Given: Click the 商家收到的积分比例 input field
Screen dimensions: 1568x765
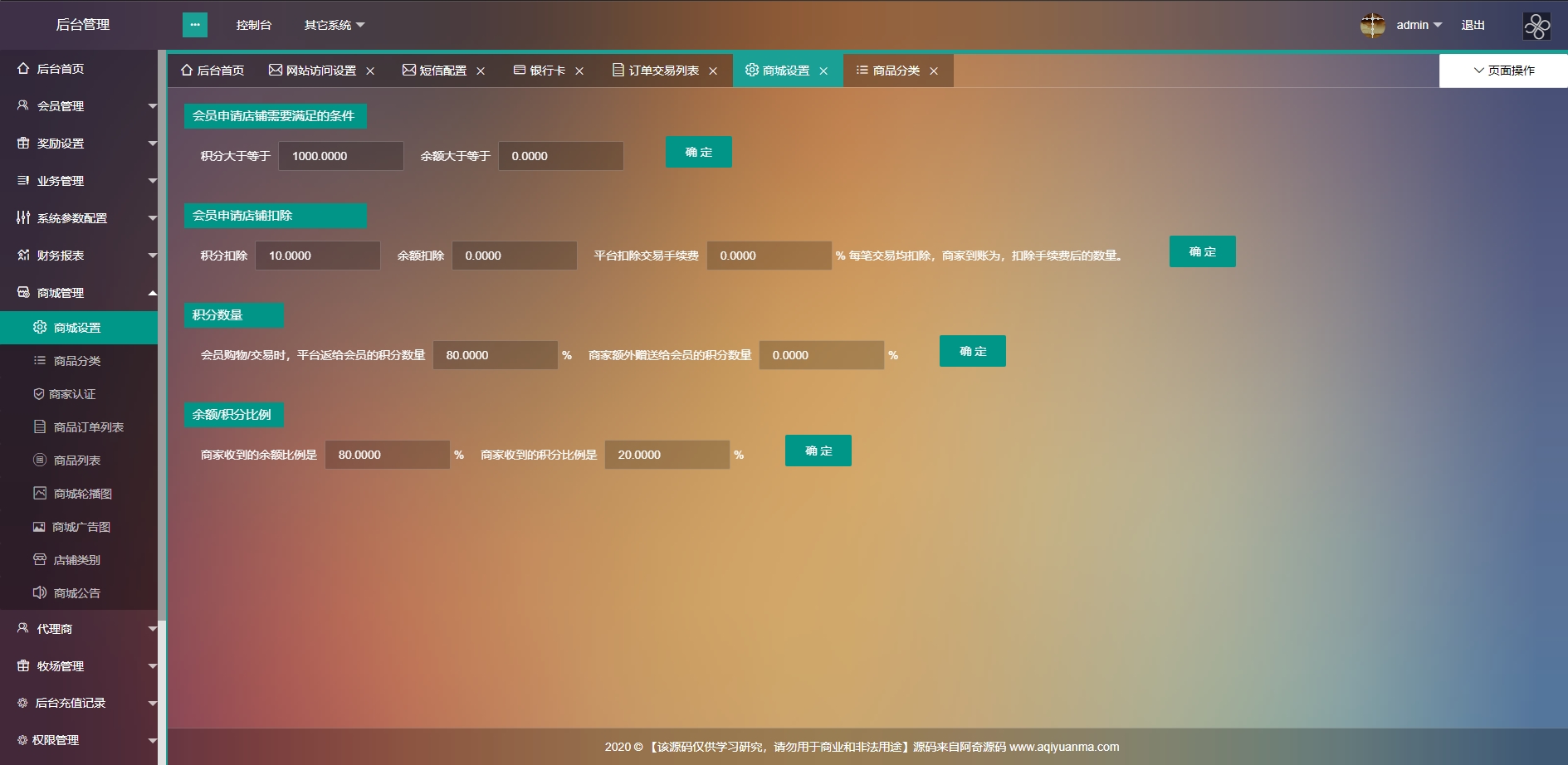Looking at the screenshot, I should [x=667, y=455].
